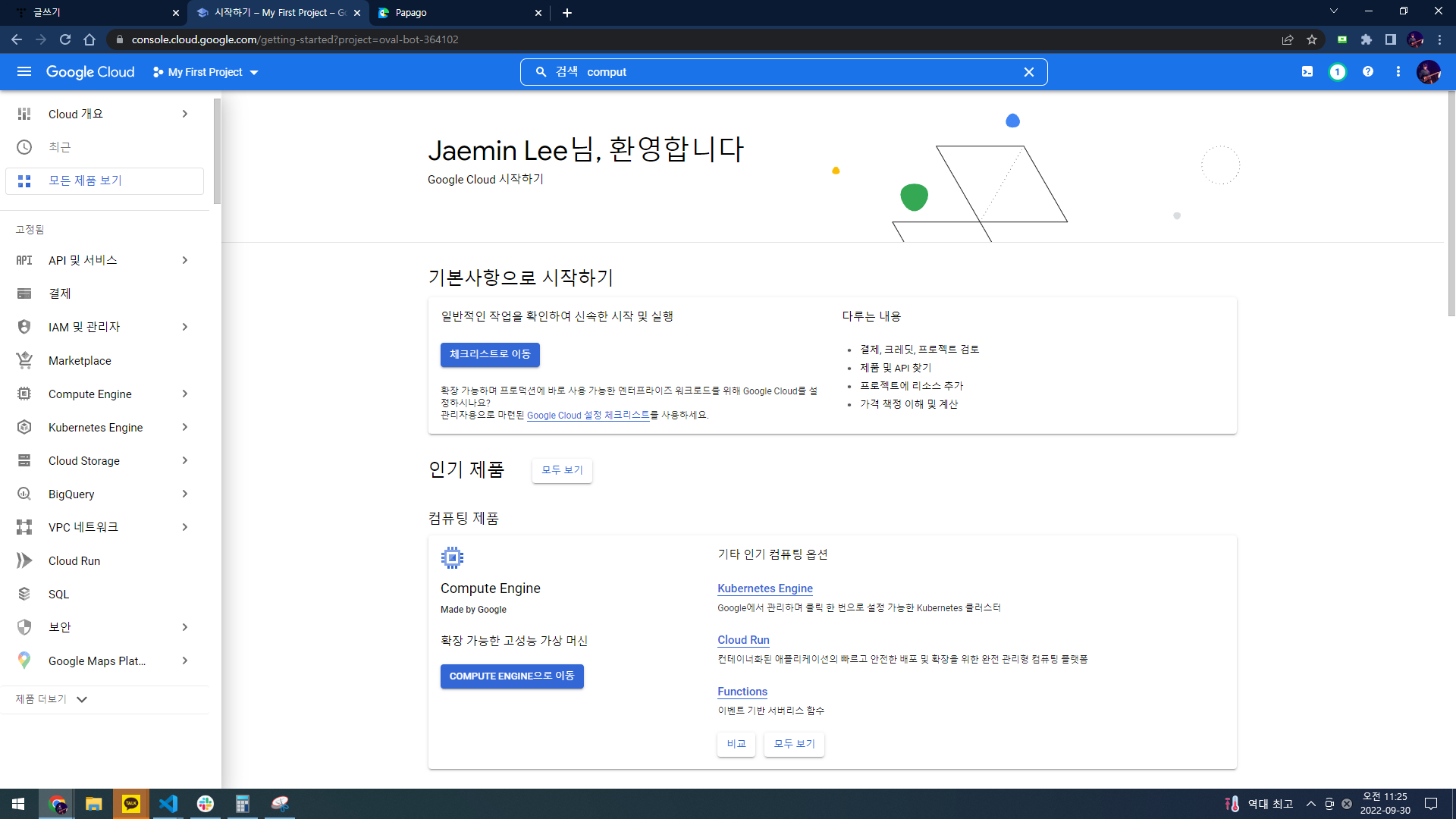Screen dimensions: 1456x819
Task: Open My First Project selector dropdown
Action: [x=206, y=72]
